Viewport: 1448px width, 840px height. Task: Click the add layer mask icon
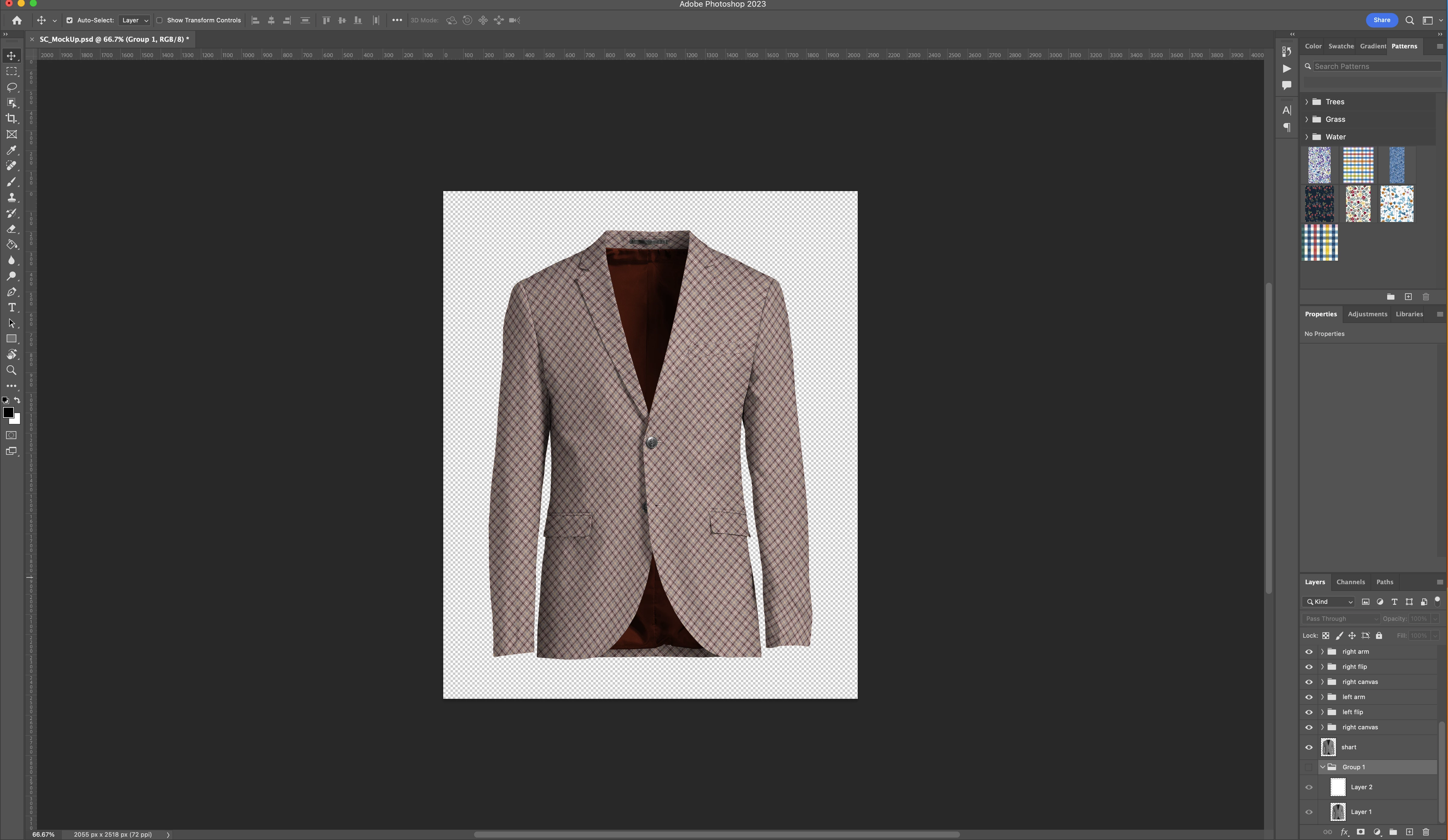(x=1360, y=832)
